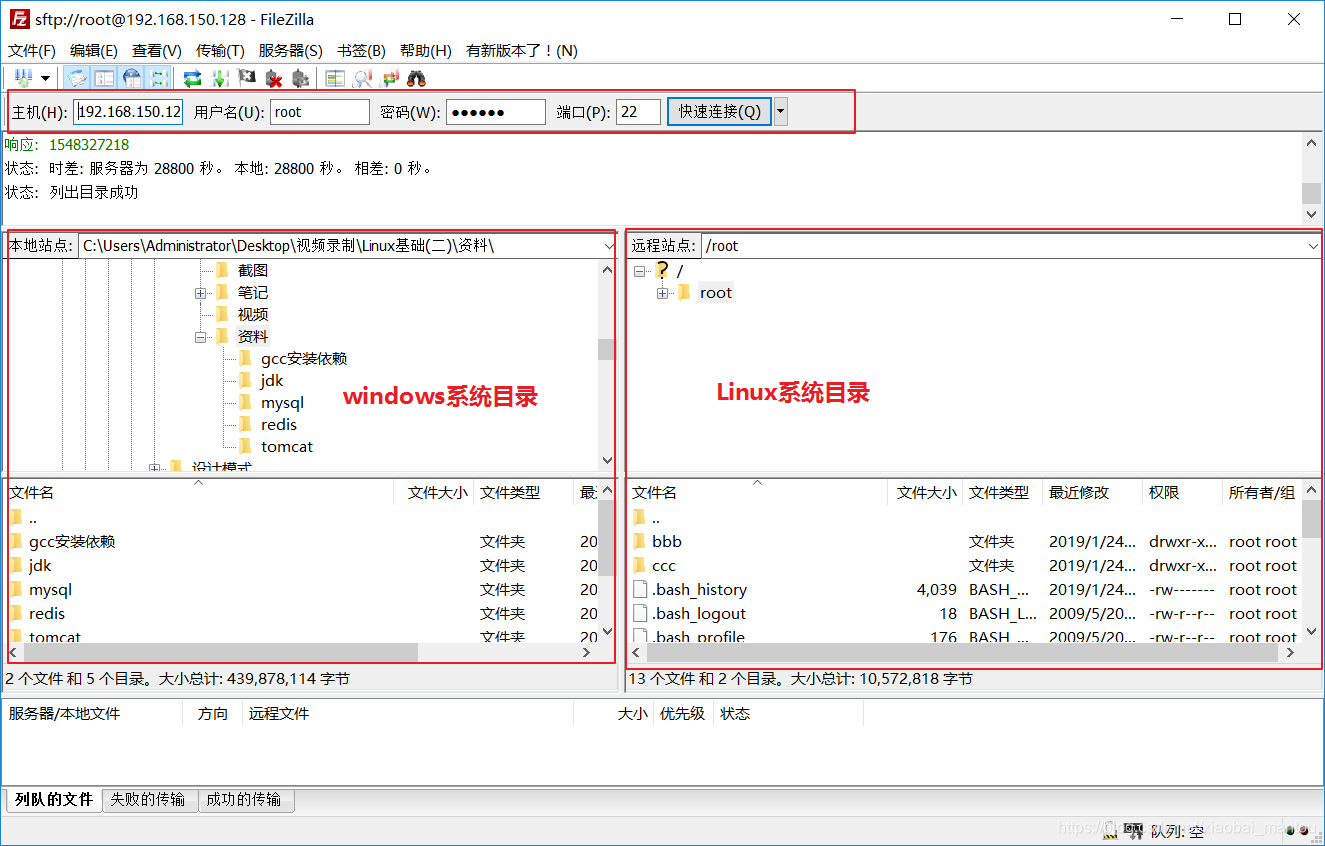Open the Site Manager dropdown arrow

45,78
